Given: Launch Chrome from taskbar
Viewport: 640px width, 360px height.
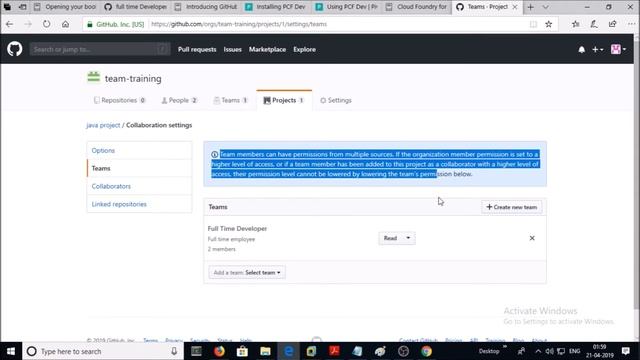Looking at the screenshot, I should [x=427, y=351].
